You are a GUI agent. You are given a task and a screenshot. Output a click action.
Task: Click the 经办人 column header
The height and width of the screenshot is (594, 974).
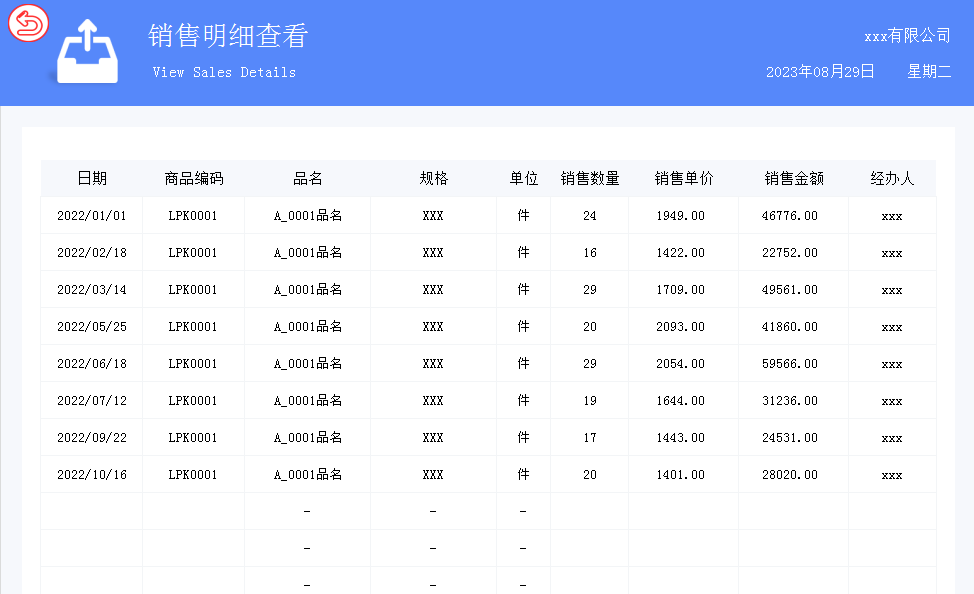click(x=892, y=179)
